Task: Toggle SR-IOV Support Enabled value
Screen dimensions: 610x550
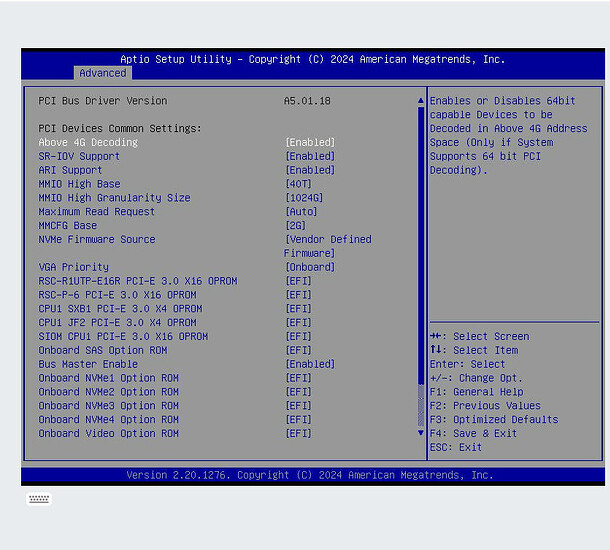Action: tap(310, 157)
